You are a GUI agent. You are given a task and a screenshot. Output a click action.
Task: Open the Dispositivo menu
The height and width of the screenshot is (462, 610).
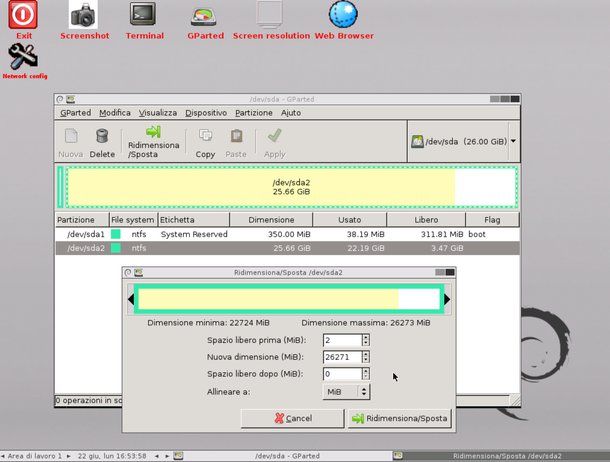pos(205,113)
